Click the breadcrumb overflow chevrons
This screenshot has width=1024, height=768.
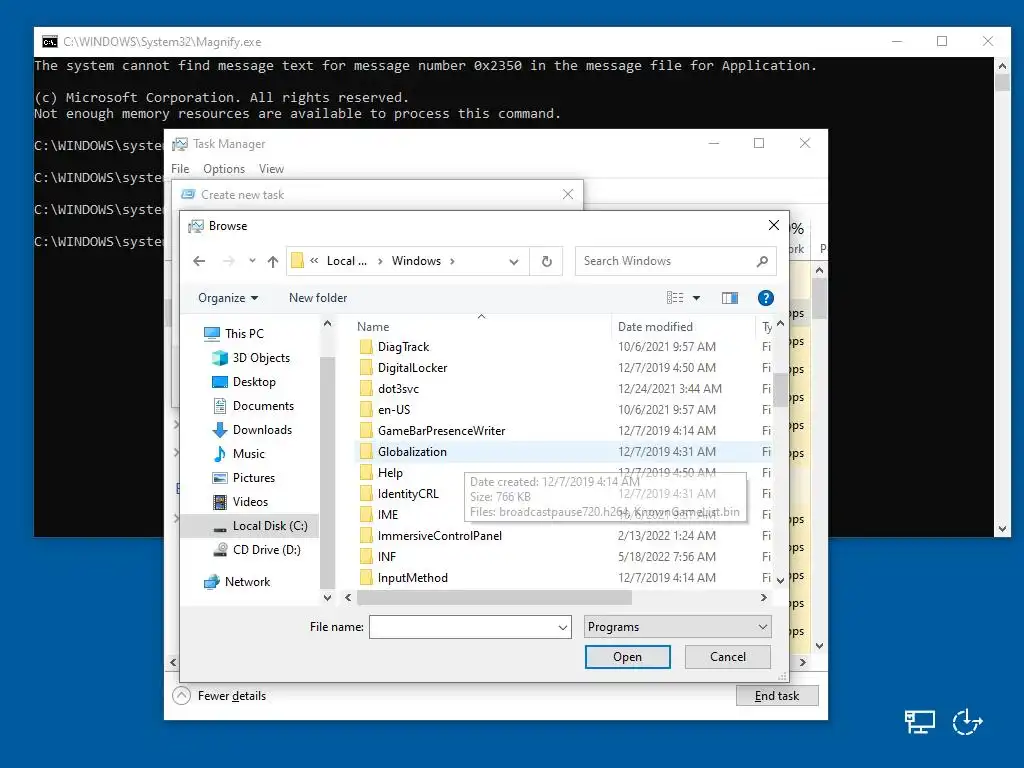[314, 261]
